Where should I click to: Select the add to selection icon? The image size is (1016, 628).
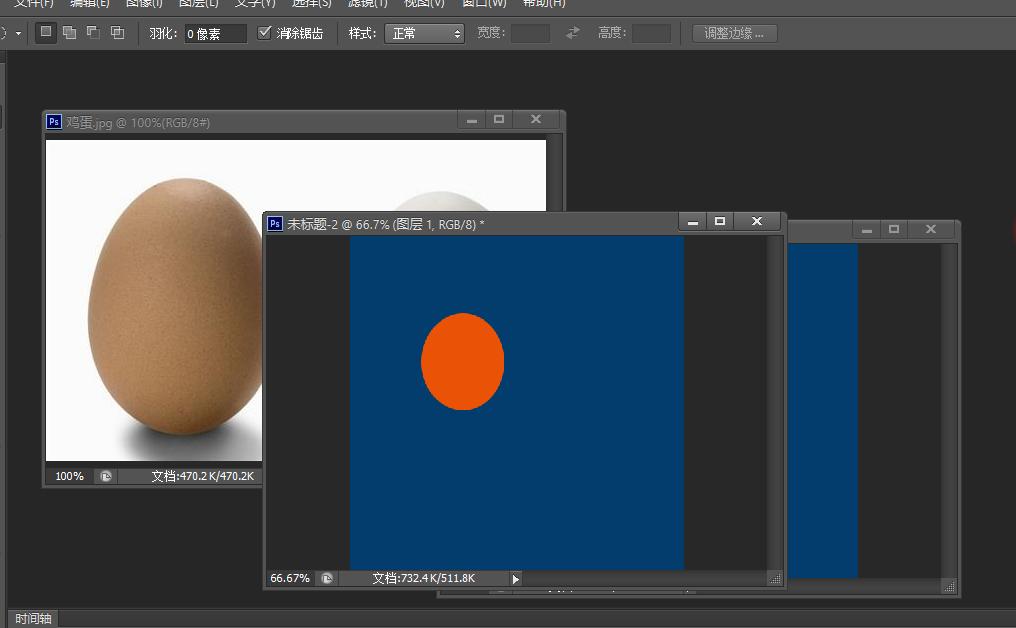[70, 33]
